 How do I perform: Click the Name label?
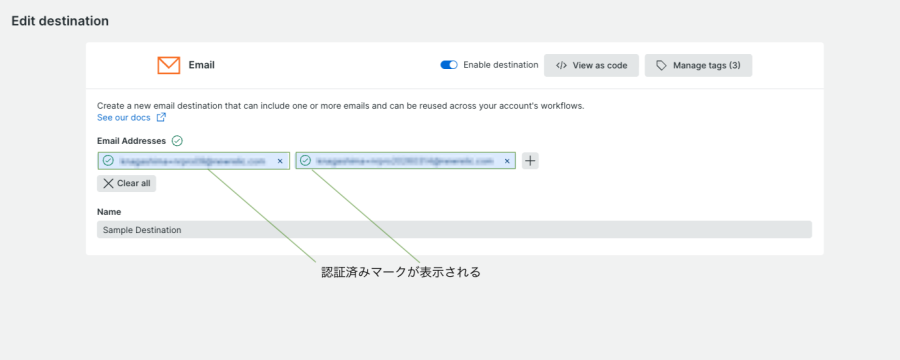[109, 212]
